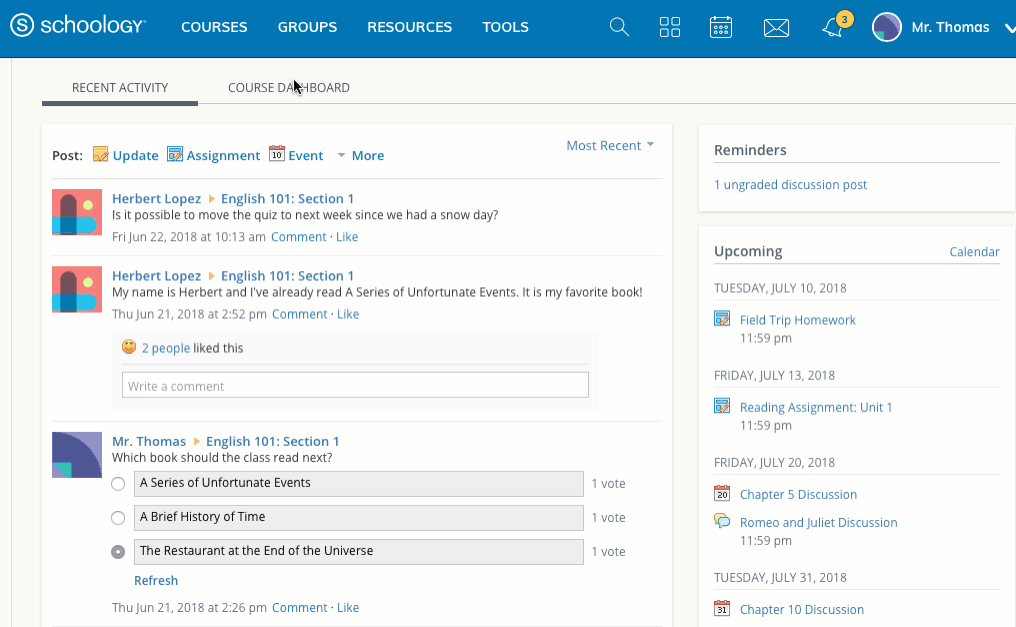This screenshot has width=1016, height=627.
Task: Expand the Most Recent filter dropdown
Action: [x=610, y=146]
